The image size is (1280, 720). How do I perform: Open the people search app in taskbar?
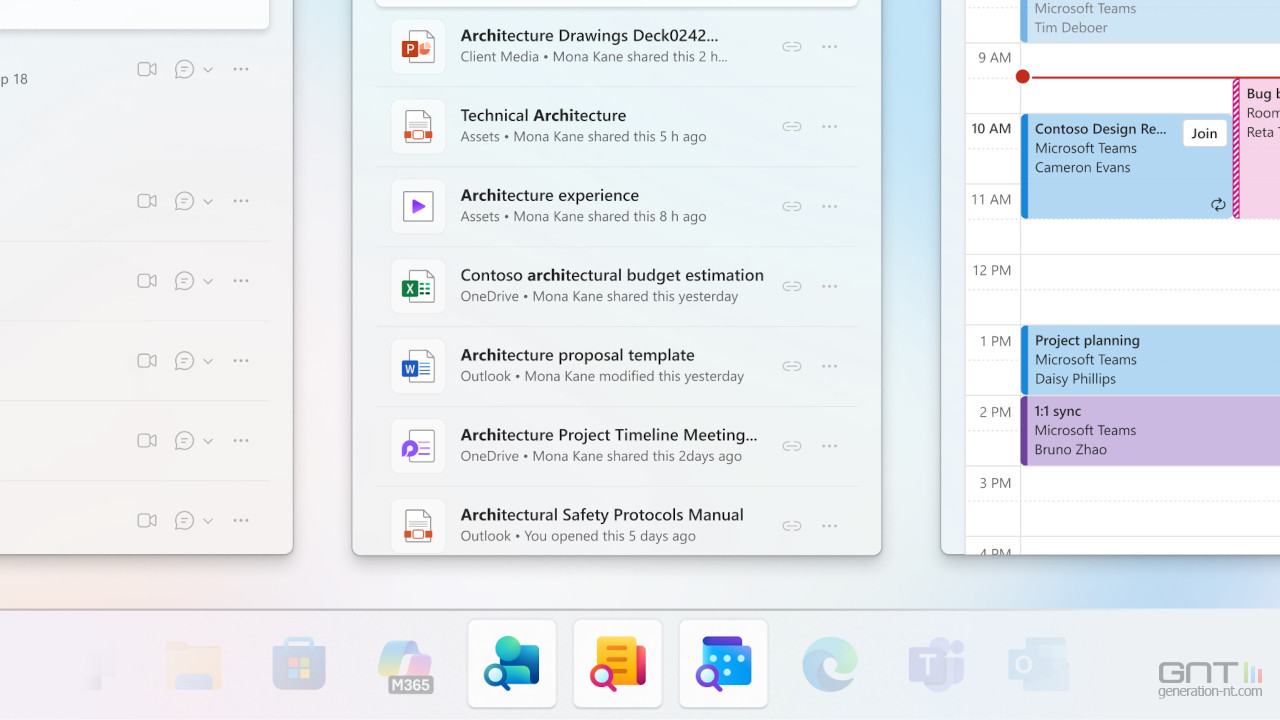click(x=512, y=664)
